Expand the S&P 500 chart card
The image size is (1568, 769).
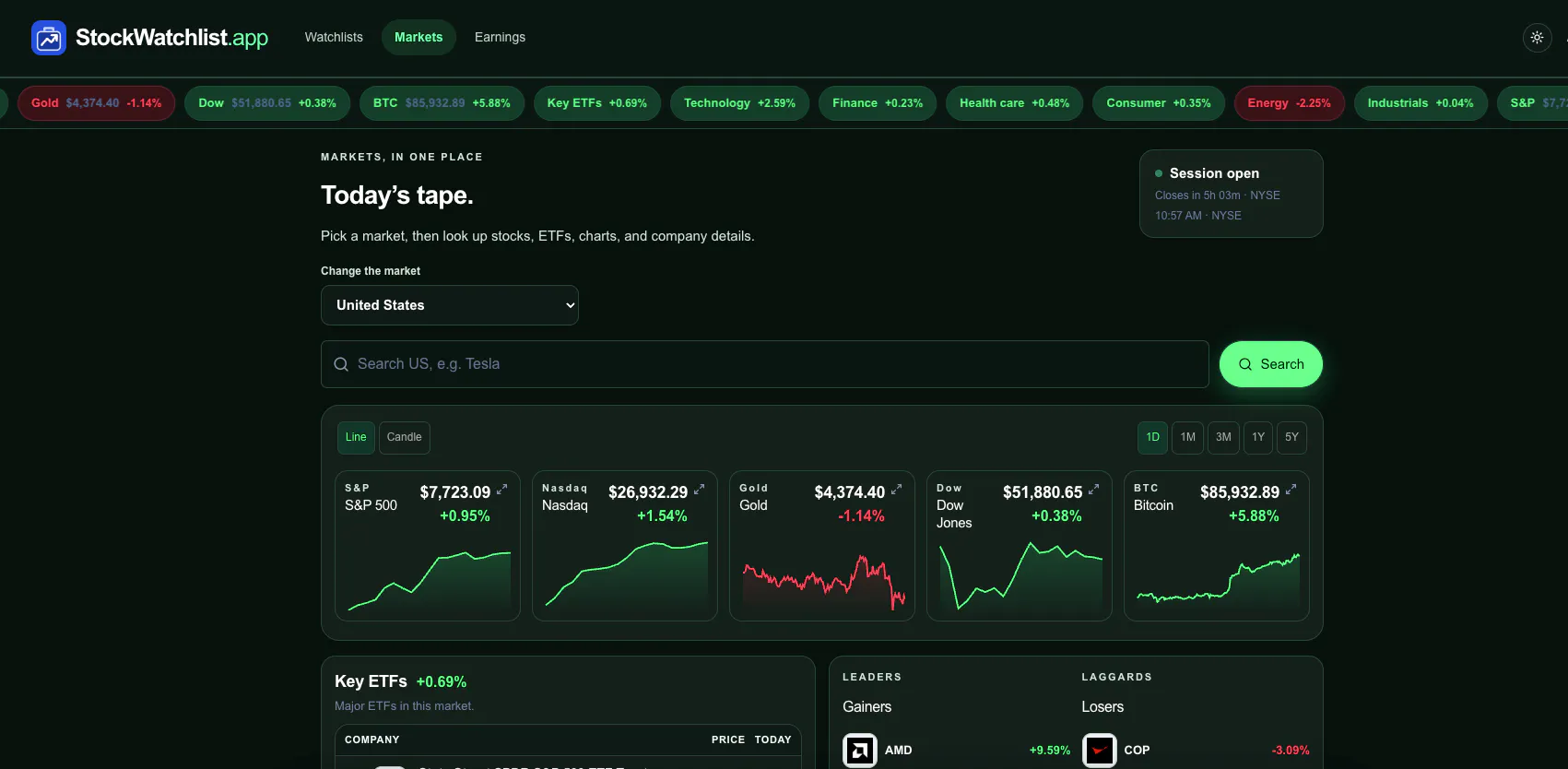(x=501, y=490)
